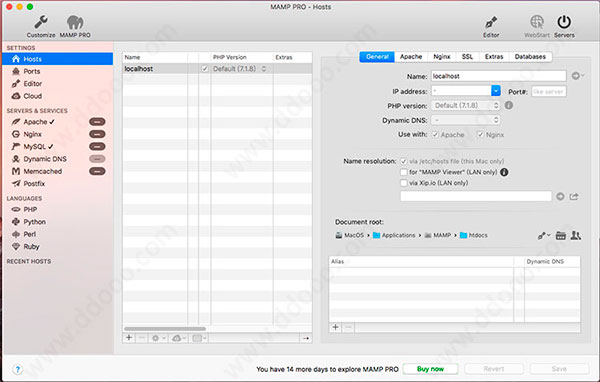600x382 pixels.
Task: Switch to the Databases tab
Action: [530, 57]
